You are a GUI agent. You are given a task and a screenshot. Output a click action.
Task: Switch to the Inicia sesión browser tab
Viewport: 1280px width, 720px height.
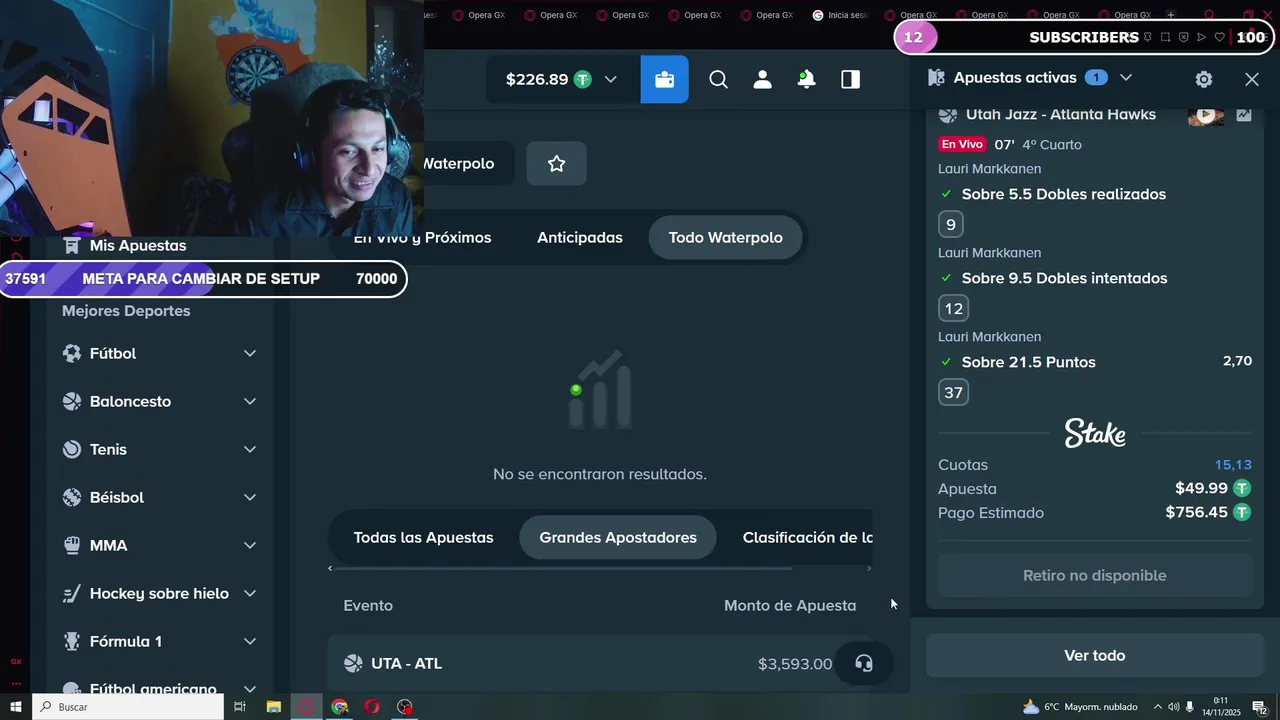[841, 15]
